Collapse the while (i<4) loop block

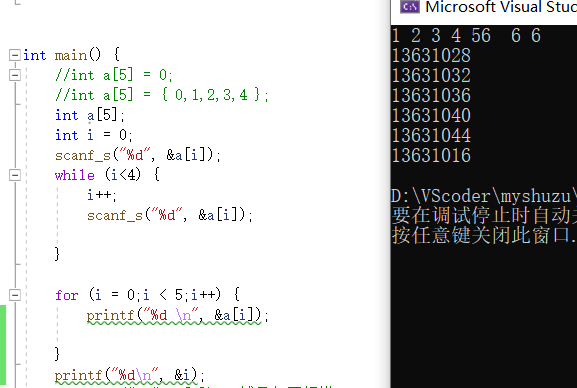click(x=15, y=175)
